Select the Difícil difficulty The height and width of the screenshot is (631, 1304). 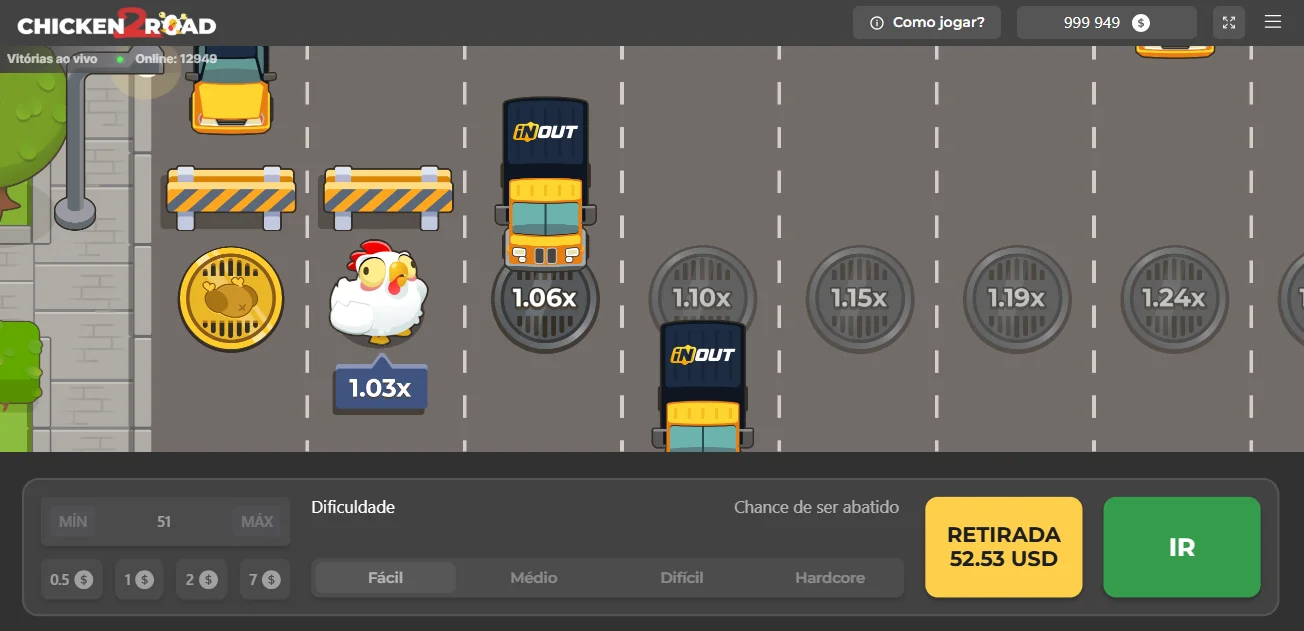click(x=682, y=578)
